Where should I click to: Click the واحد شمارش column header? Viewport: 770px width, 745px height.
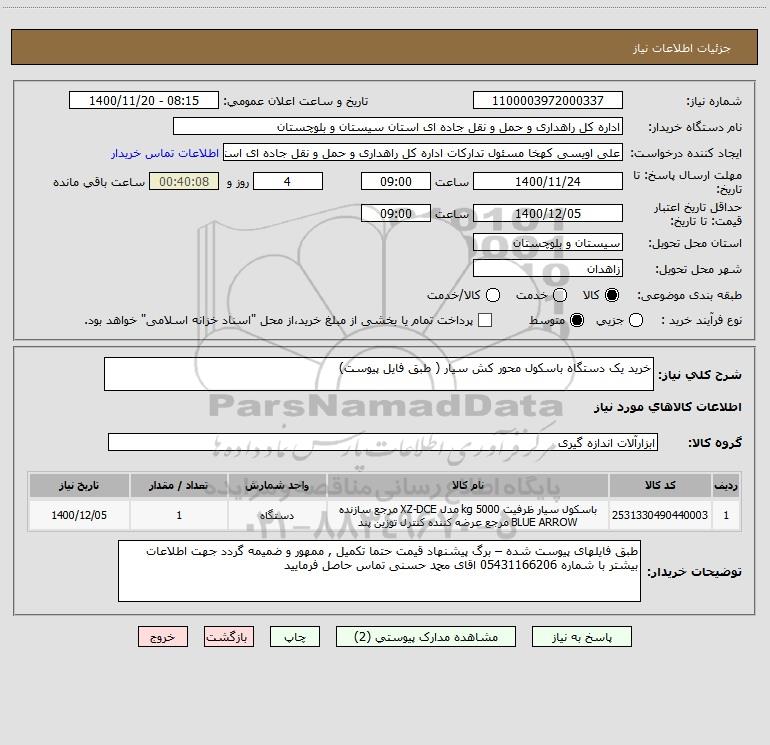click(277, 485)
